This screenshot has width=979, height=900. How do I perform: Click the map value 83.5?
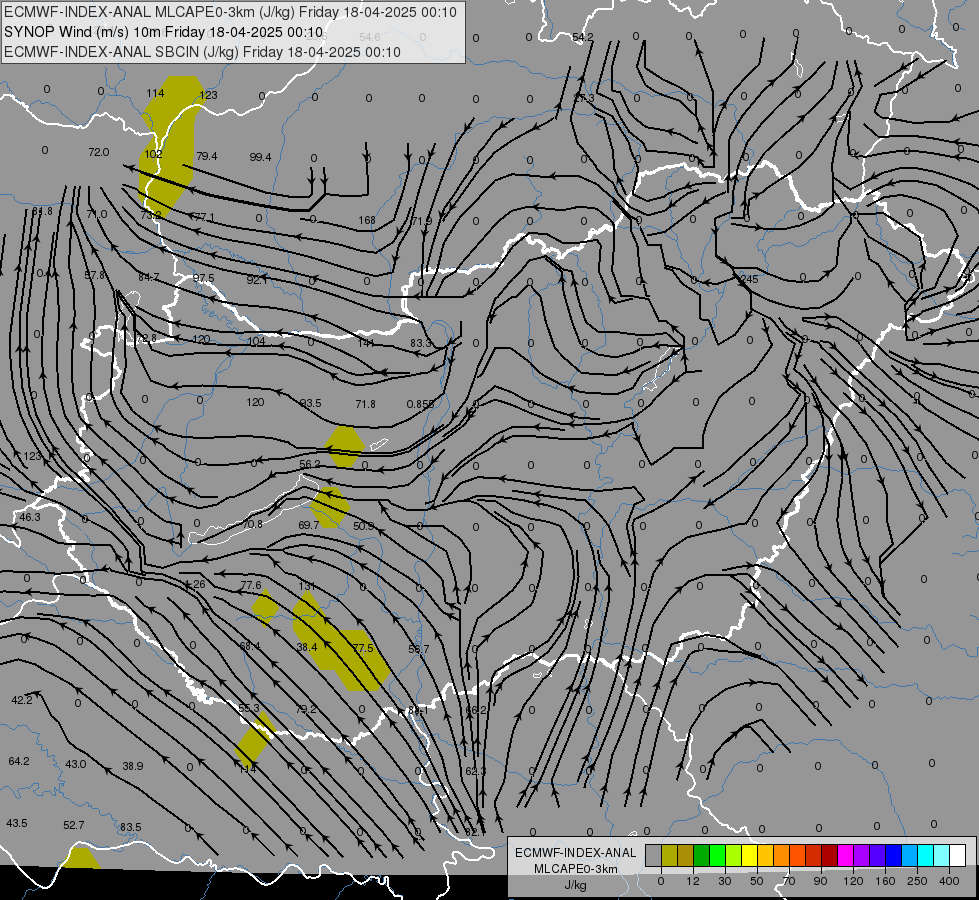[130, 827]
